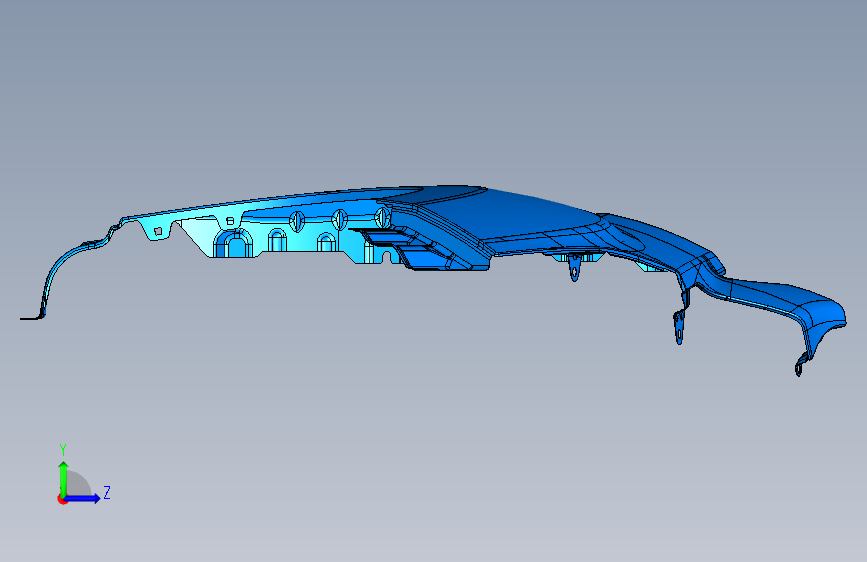Click the red origin dot of triad
The width and height of the screenshot is (867, 562).
pos(61,499)
